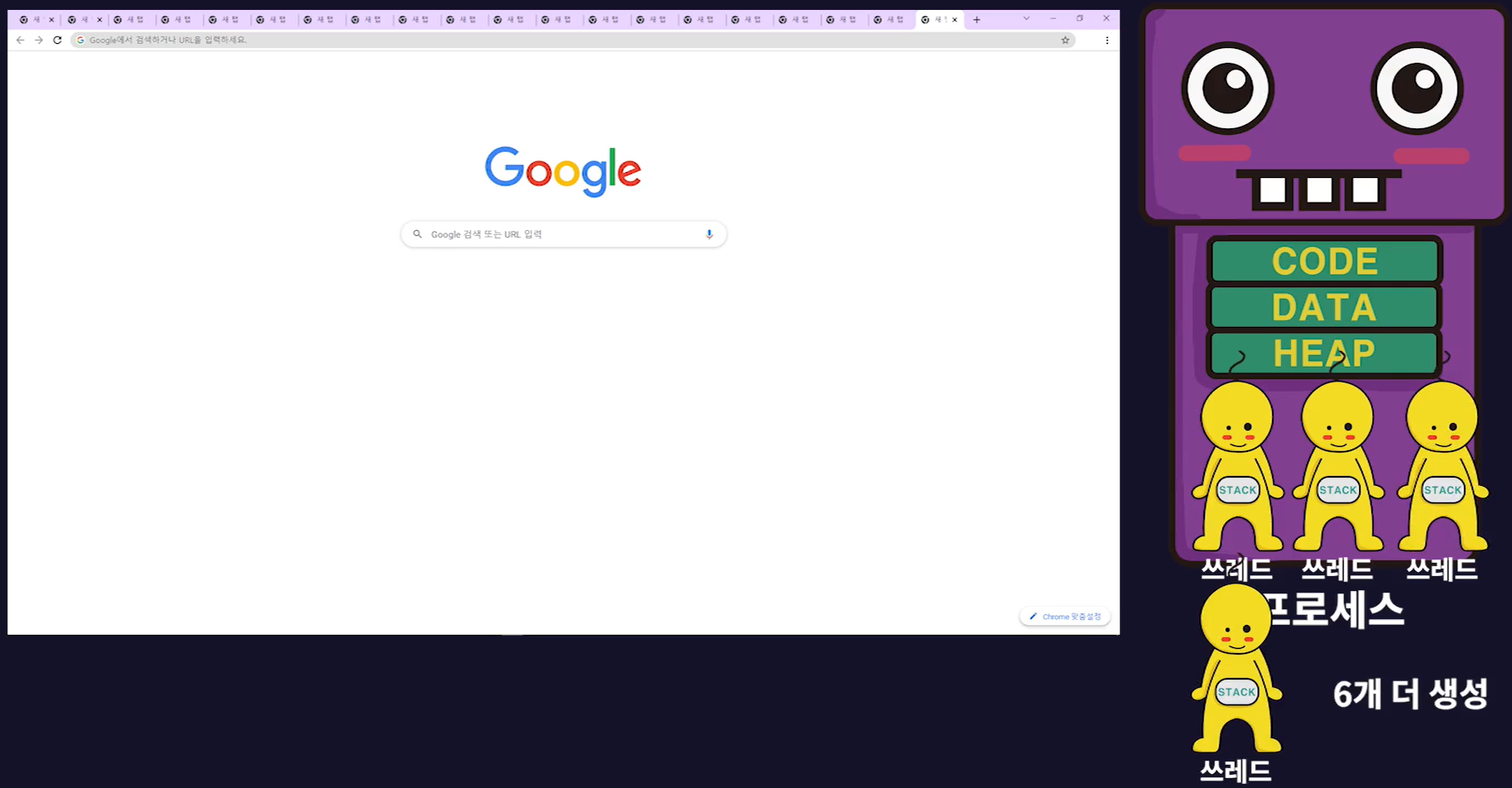Open Chrome 맞춤설정 customize button

[1065, 617]
